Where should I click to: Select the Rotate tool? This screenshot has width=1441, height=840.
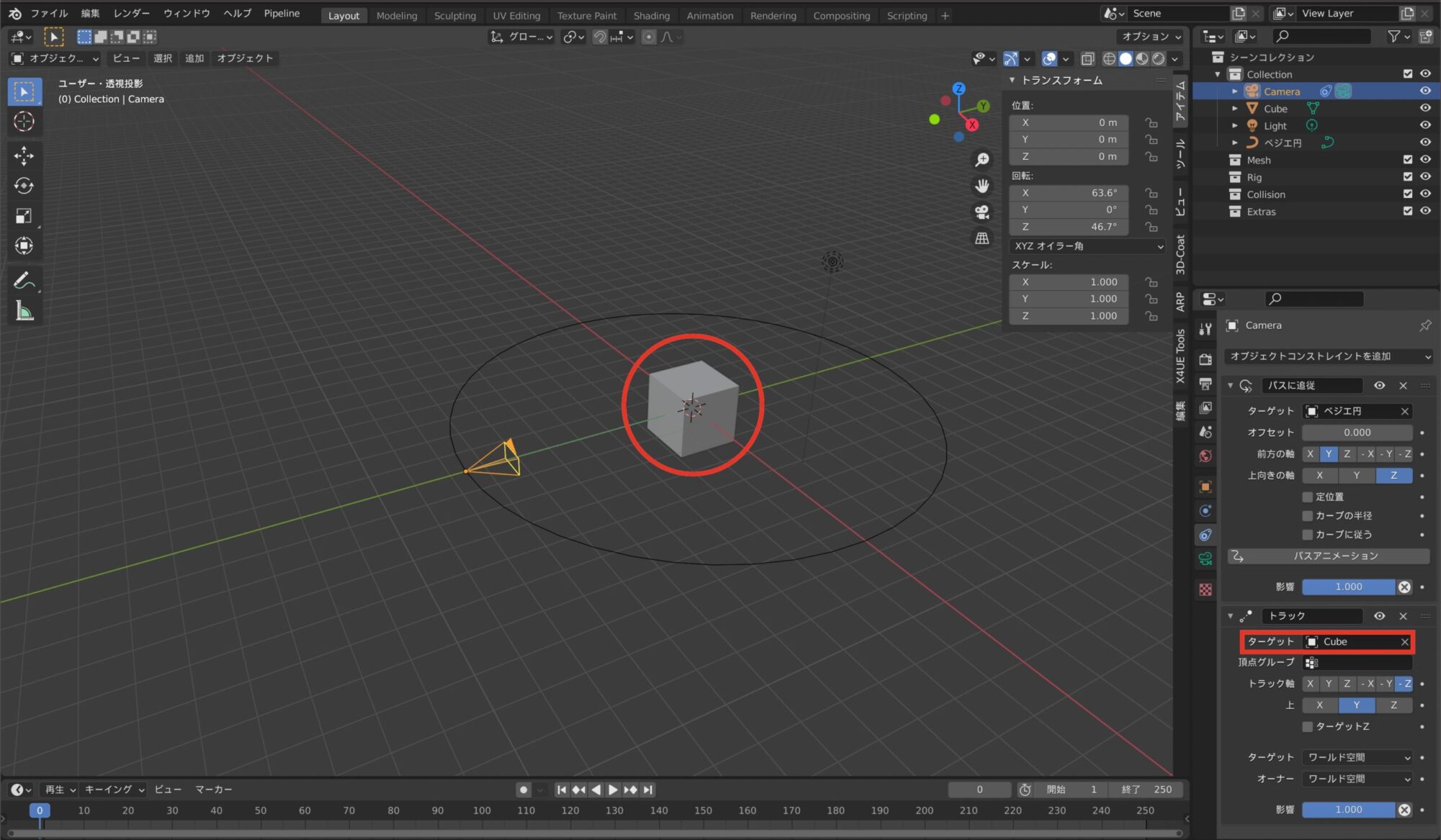[x=24, y=186]
